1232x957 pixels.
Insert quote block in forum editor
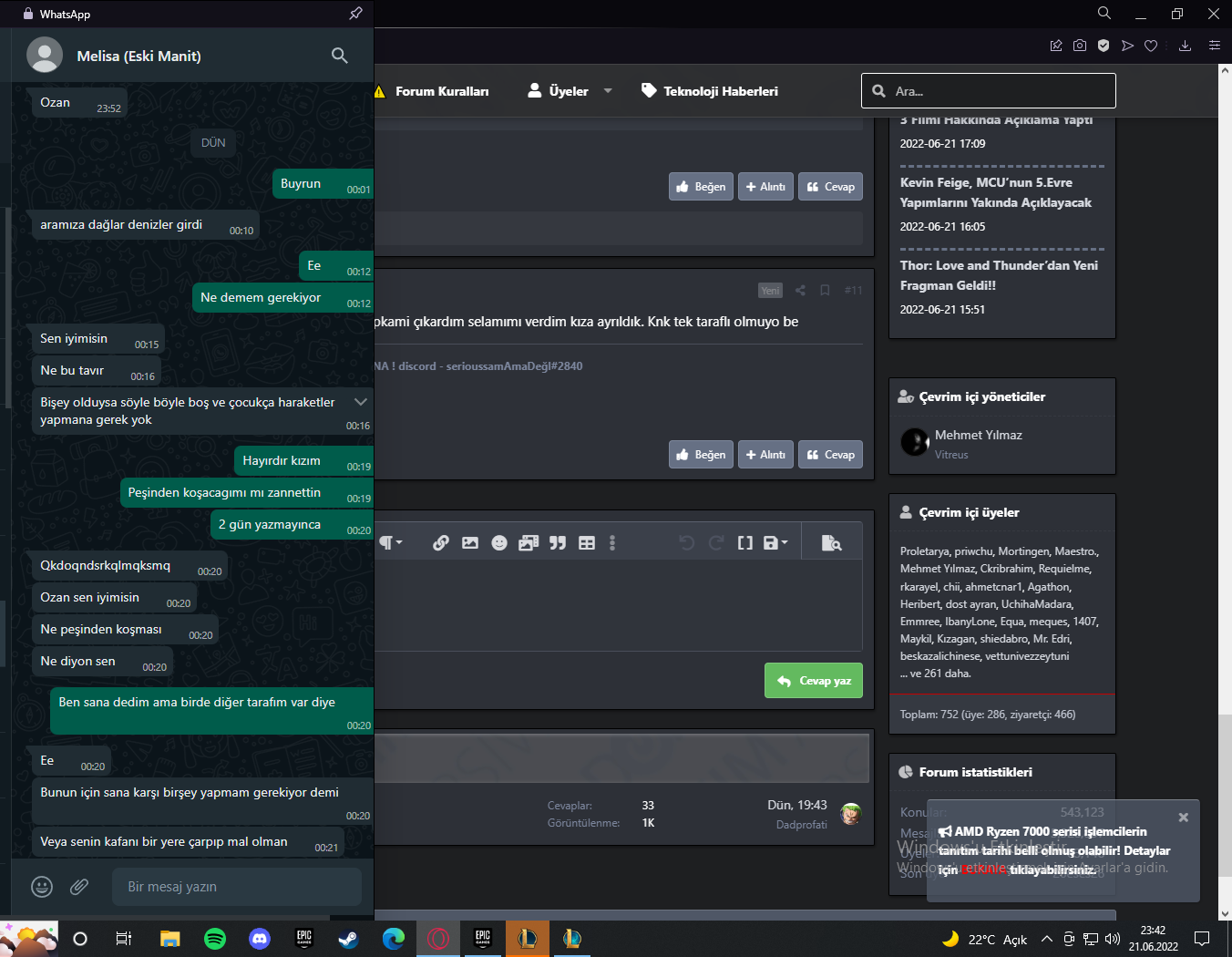click(x=558, y=543)
